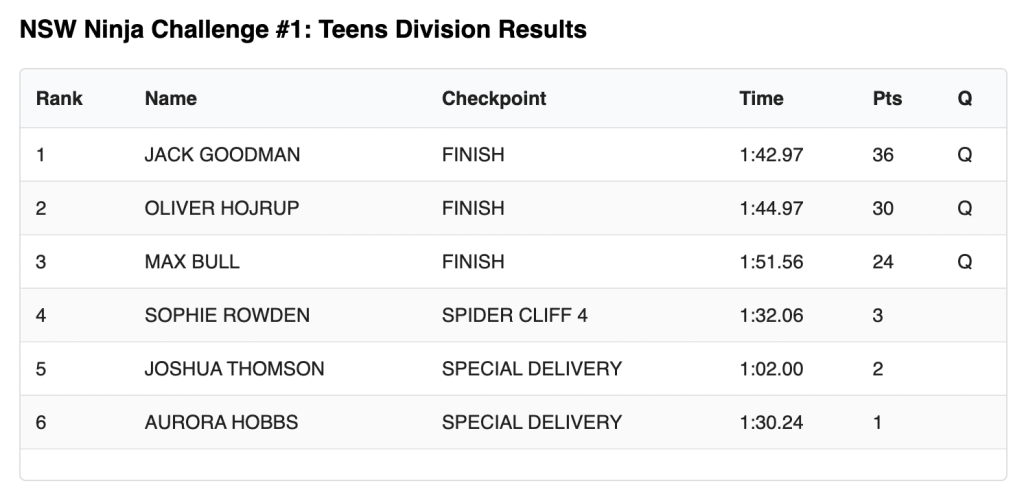Click the Teens Division Results heading
Image resolution: width=1024 pixels, height=501 pixels.
tap(303, 30)
